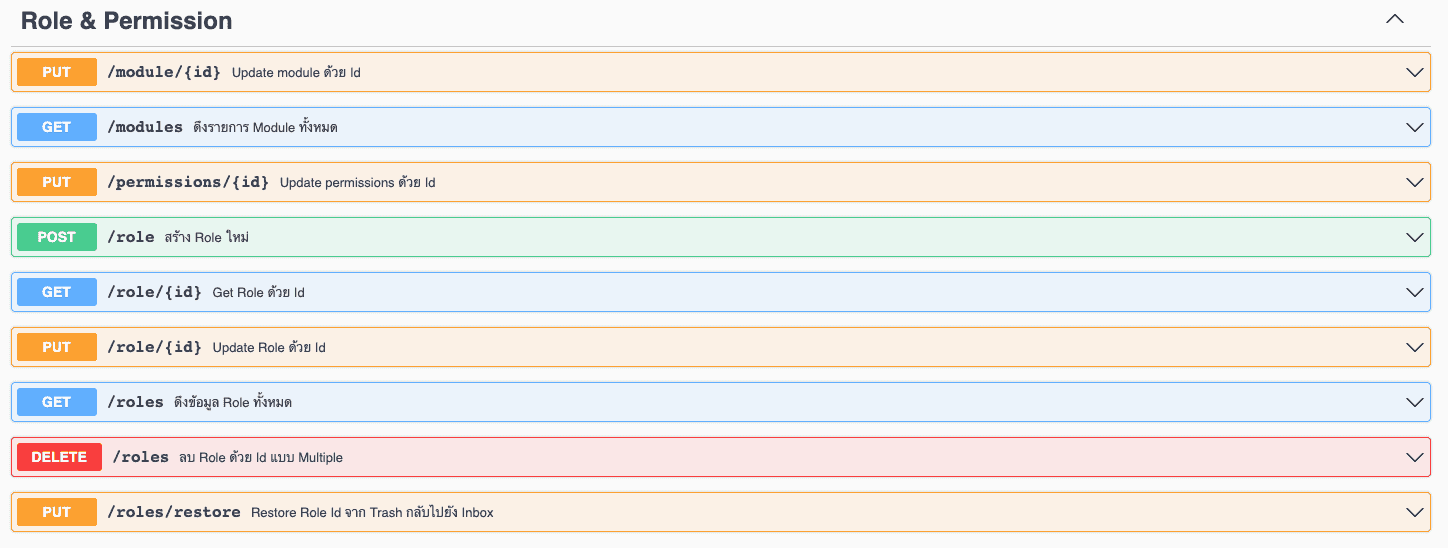Click the red DELETE badge for /roles
Image resolution: width=1448 pixels, height=548 pixels.
(x=59, y=457)
